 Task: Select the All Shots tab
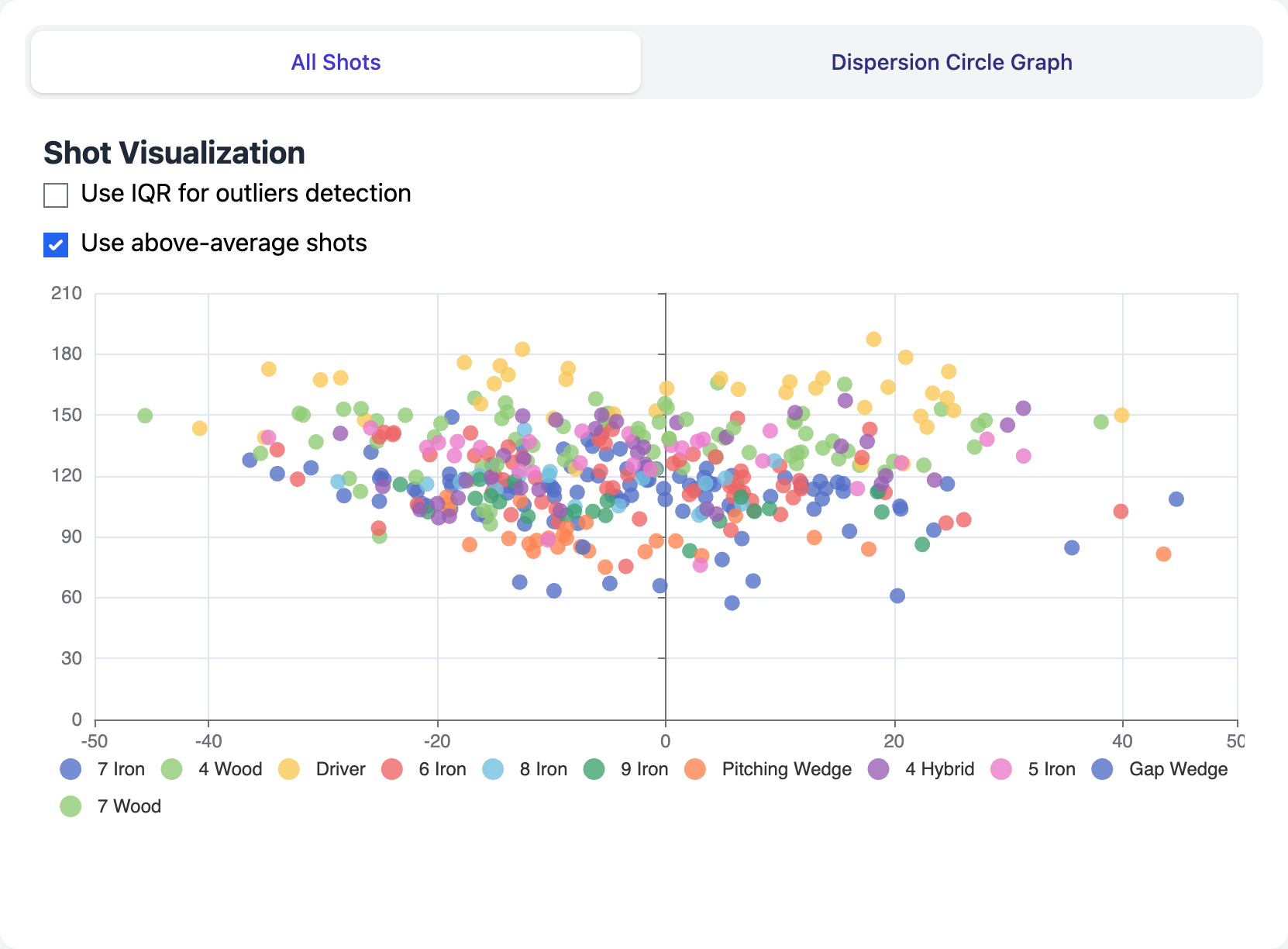click(x=335, y=61)
